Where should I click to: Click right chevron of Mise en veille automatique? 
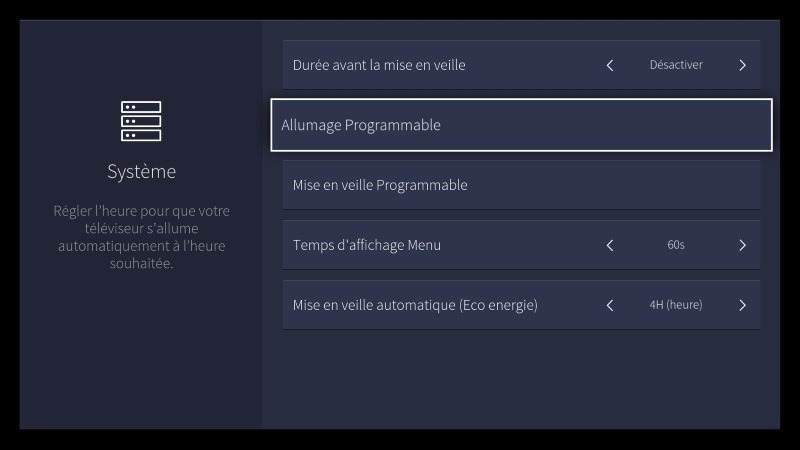click(x=742, y=305)
